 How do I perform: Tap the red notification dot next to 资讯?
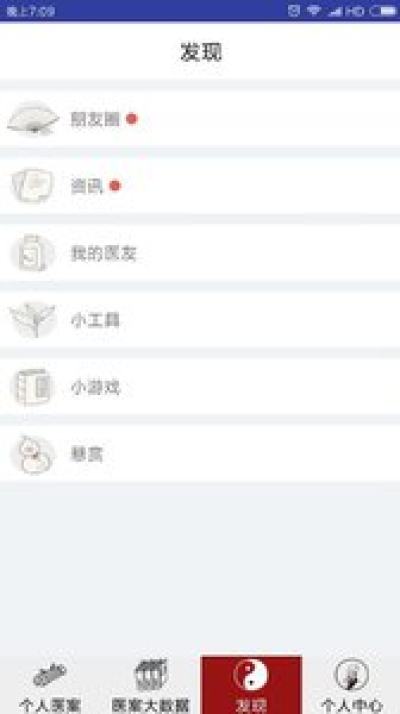point(115,186)
